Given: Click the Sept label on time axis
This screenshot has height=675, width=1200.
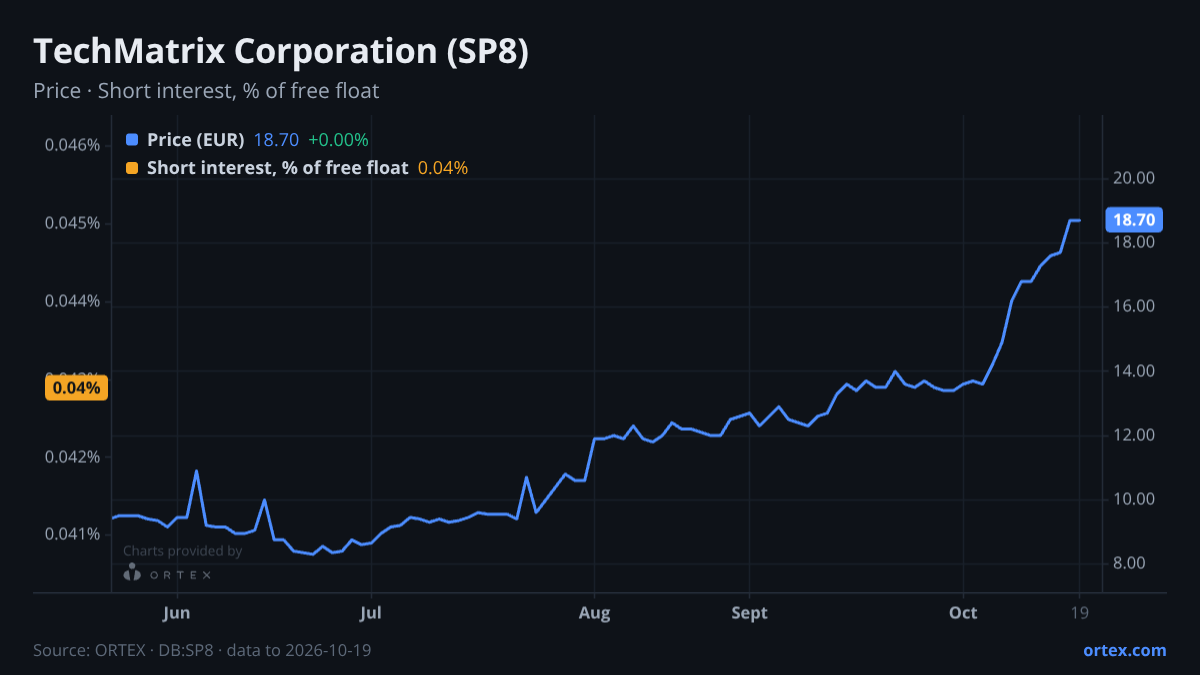Looking at the screenshot, I should coord(749,613).
